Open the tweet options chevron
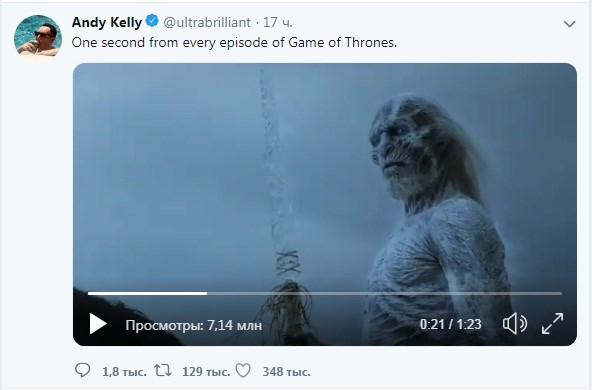Viewport: 592px width, 390px height. coord(569,24)
